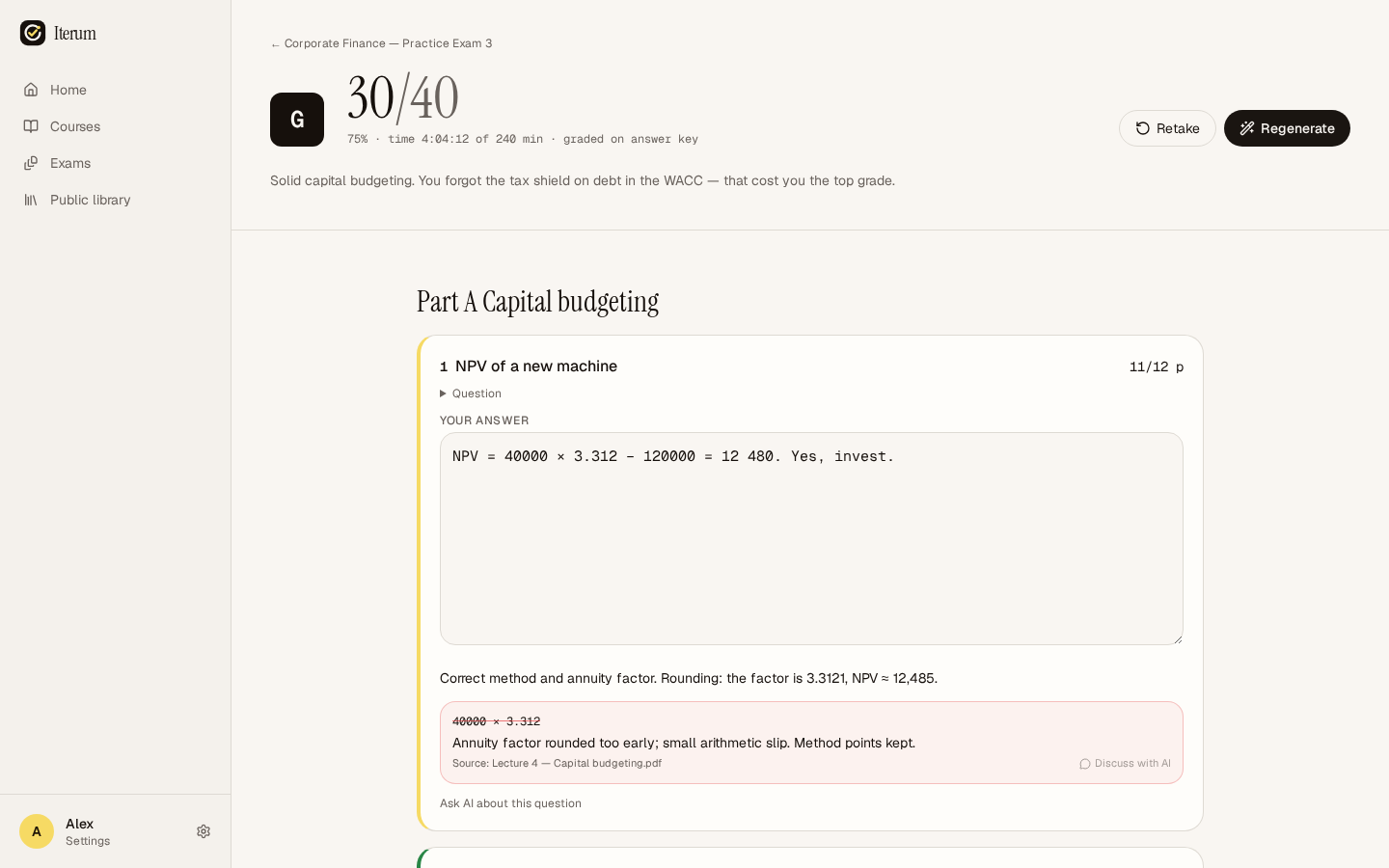This screenshot has height=868, width=1389.
Task: Click the Courses book icon
Action: (31, 126)
